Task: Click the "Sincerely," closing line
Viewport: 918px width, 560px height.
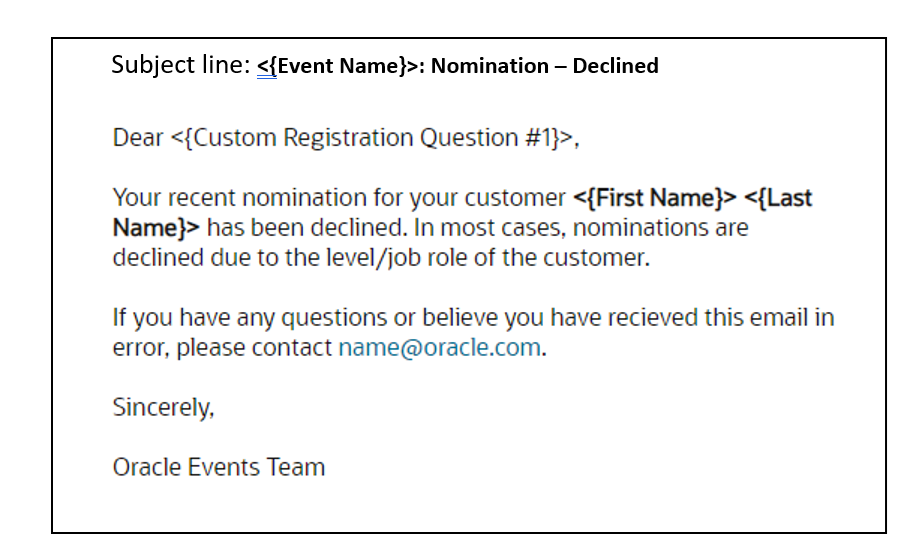Action: pyautogui.click(x=163, y=408)
